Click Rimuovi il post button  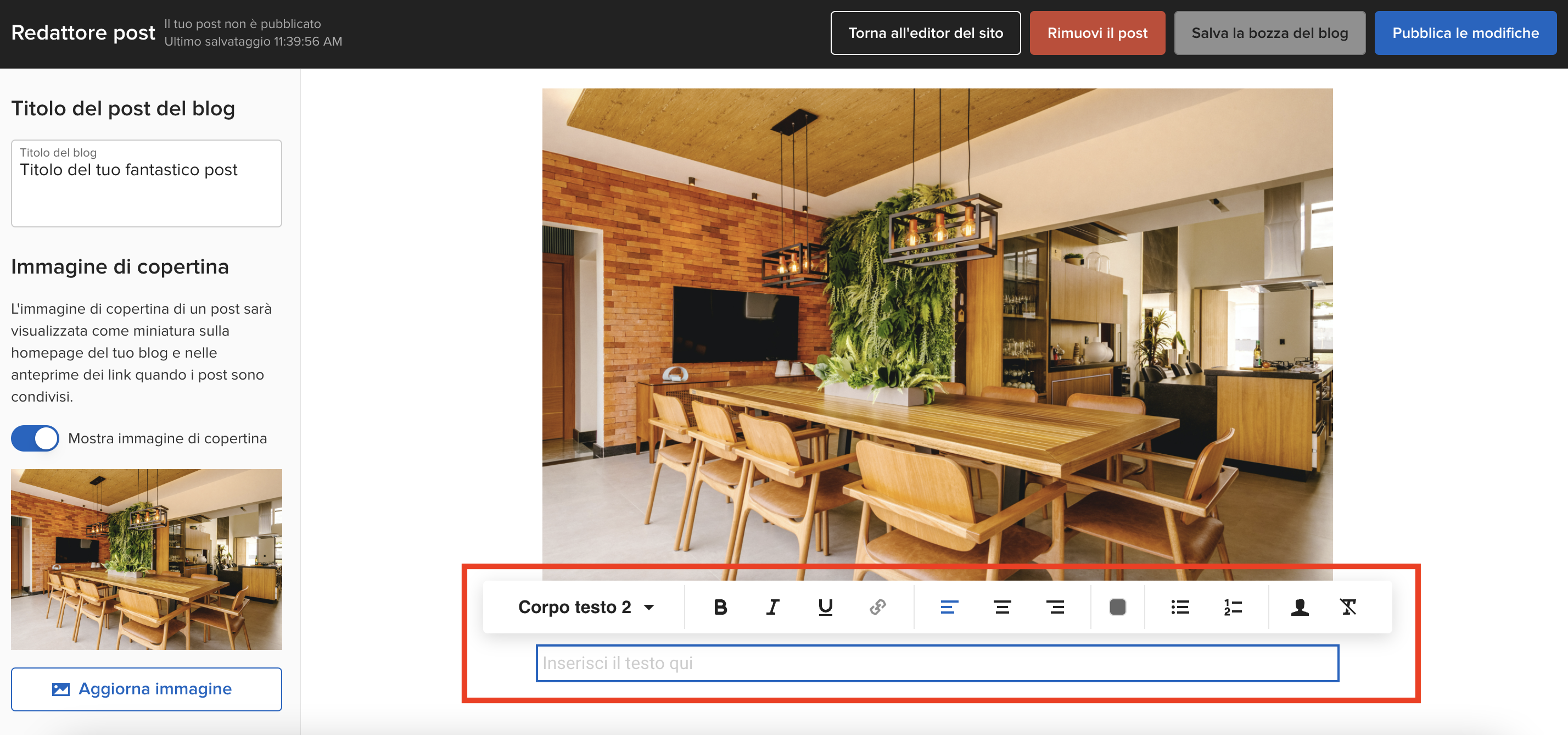tap(1097, 33)
